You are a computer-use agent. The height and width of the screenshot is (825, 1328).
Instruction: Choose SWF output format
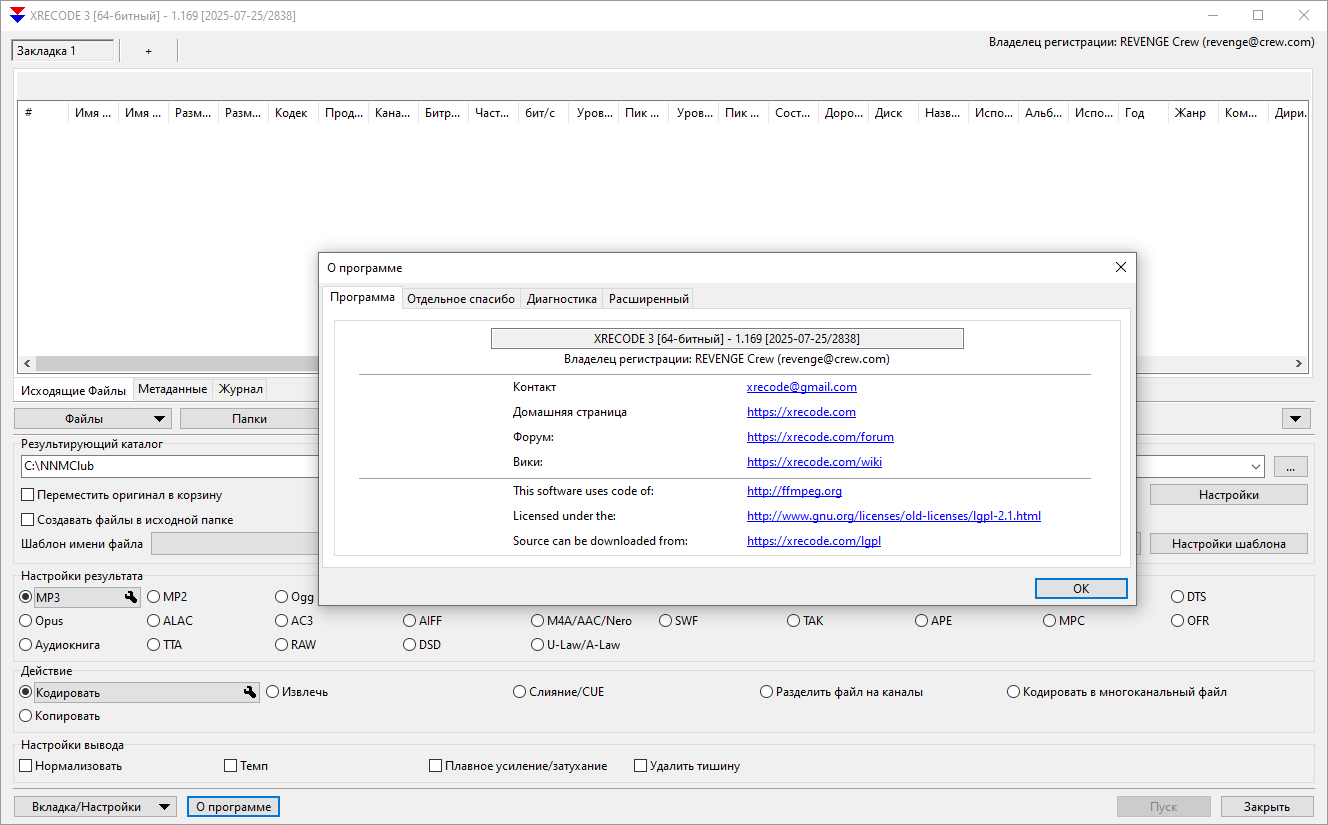point(666,621)
